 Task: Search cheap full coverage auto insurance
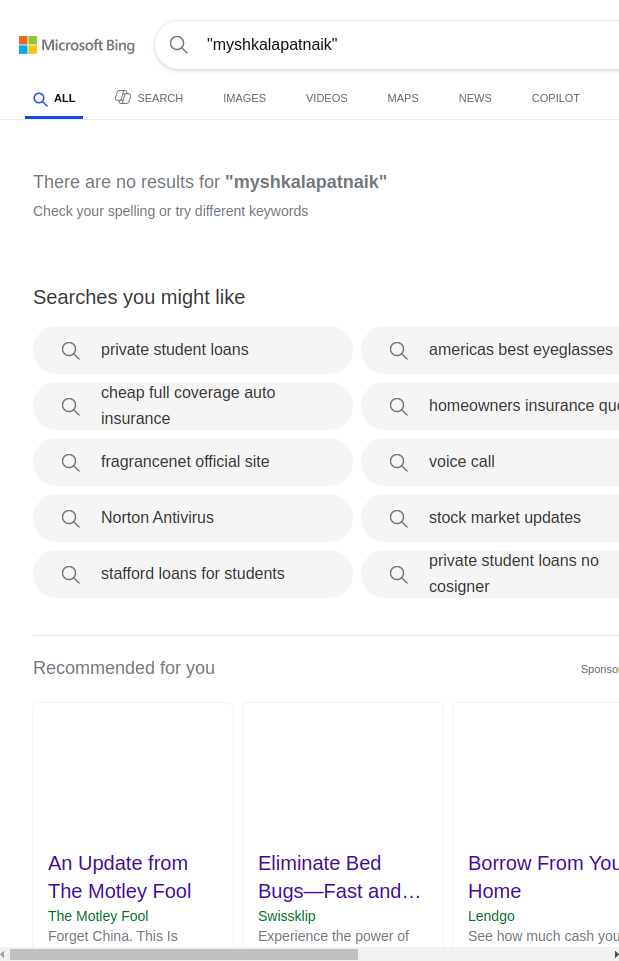click(192, 406)
